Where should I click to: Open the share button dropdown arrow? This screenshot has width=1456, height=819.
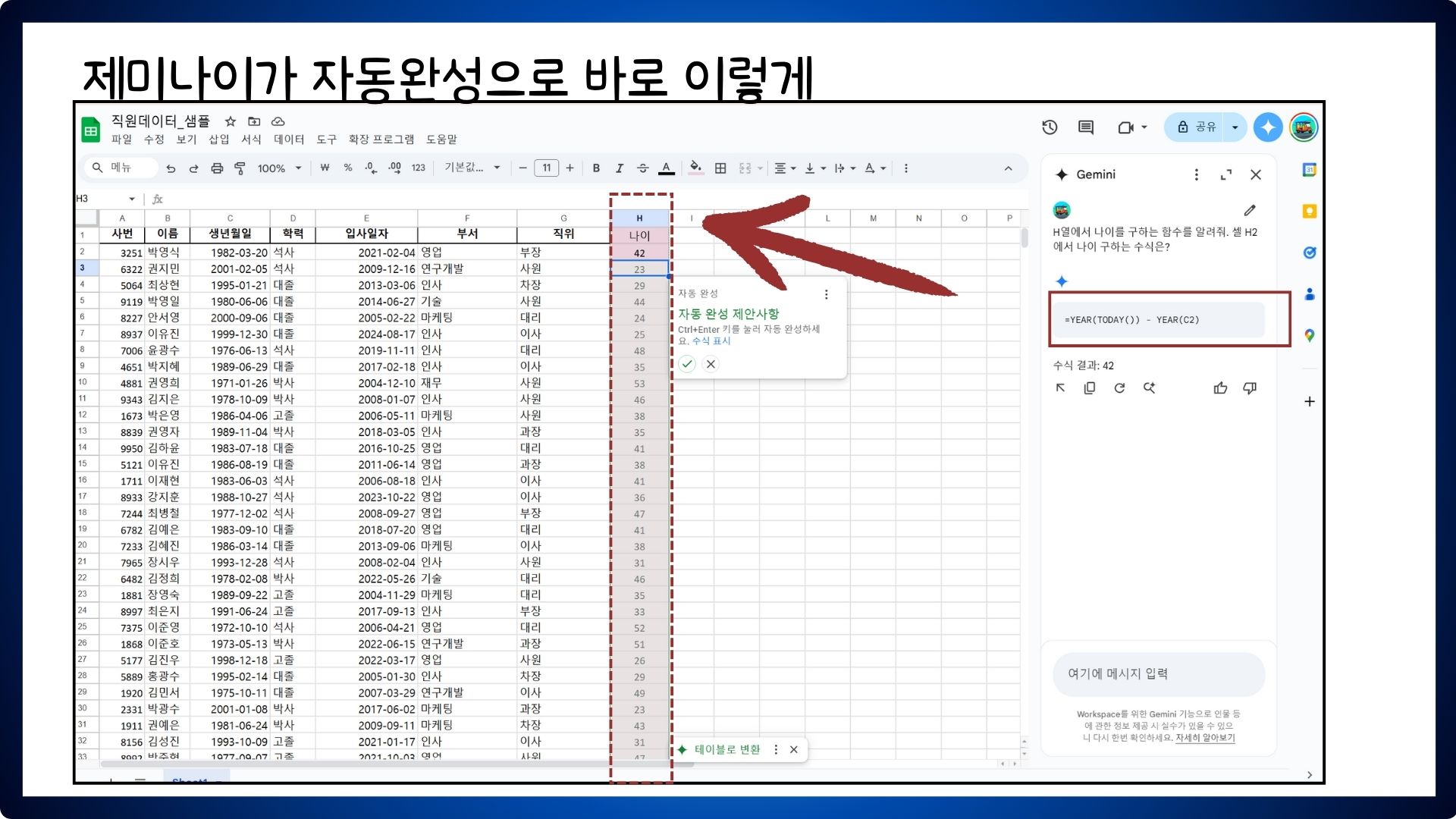tap(1235, 127)
